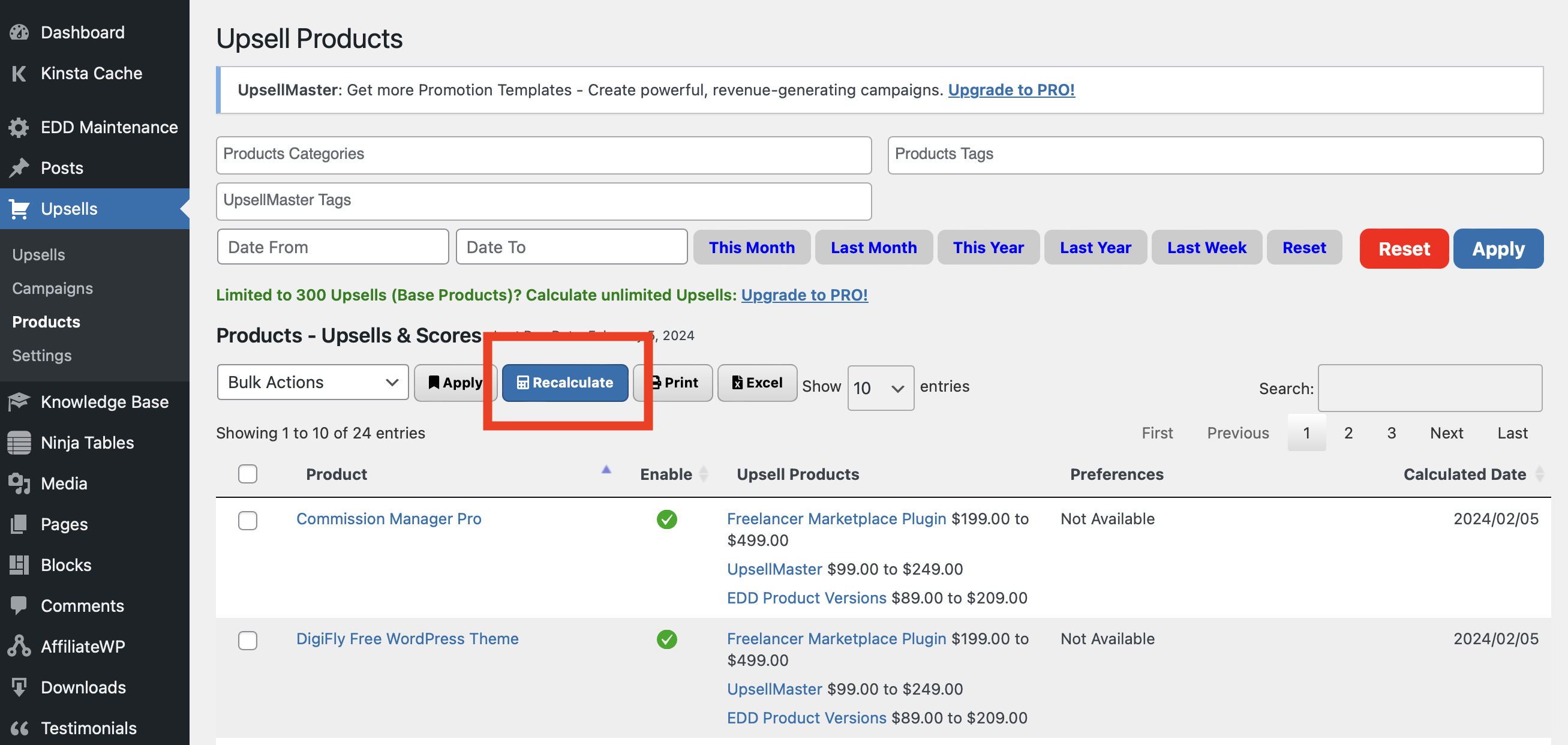
Task: Click the Downloads icon in sidebar
Action: click(x=19, y=687)
